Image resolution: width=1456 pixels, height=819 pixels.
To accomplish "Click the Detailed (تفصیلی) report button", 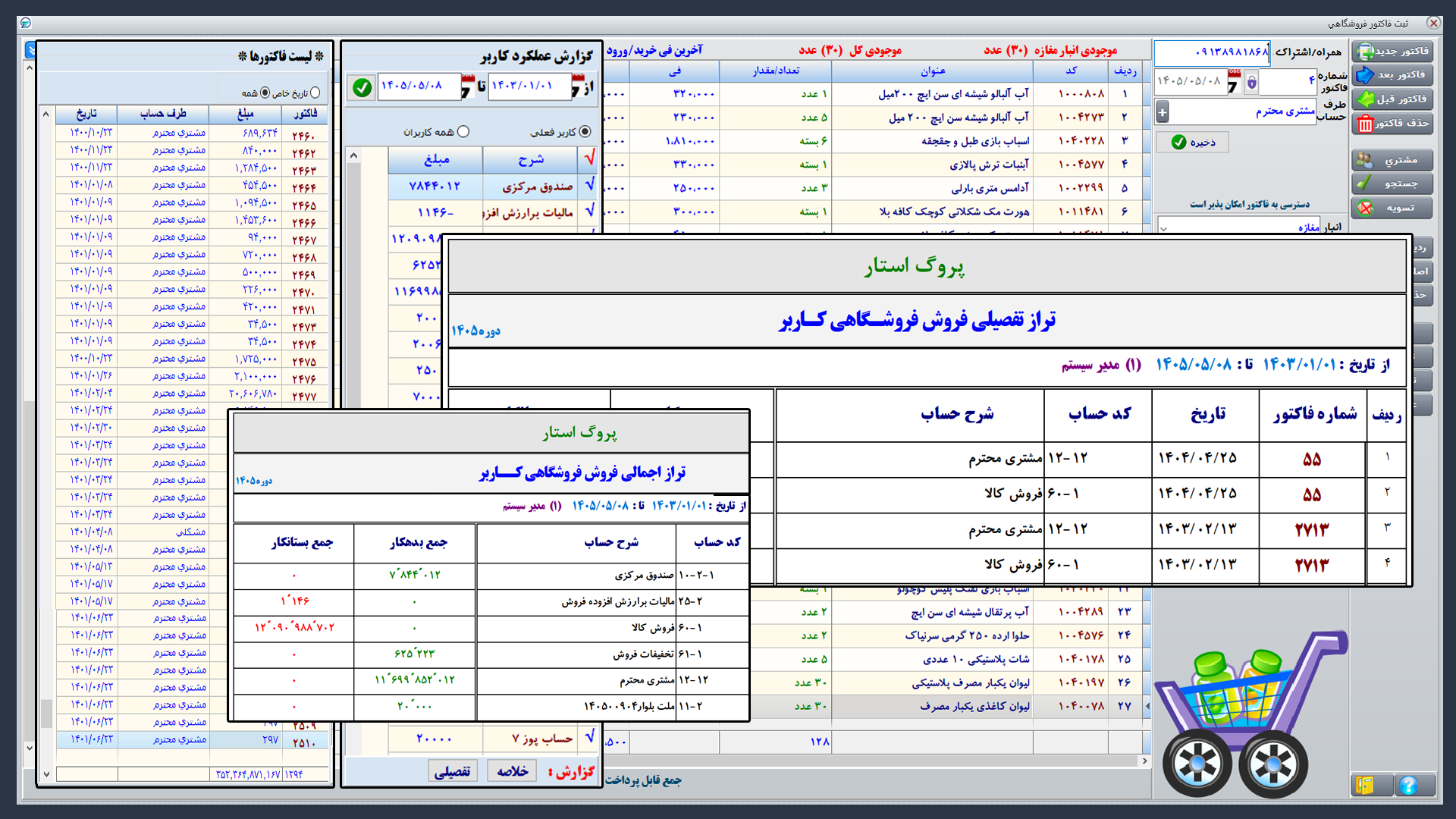I will (452, 771).
